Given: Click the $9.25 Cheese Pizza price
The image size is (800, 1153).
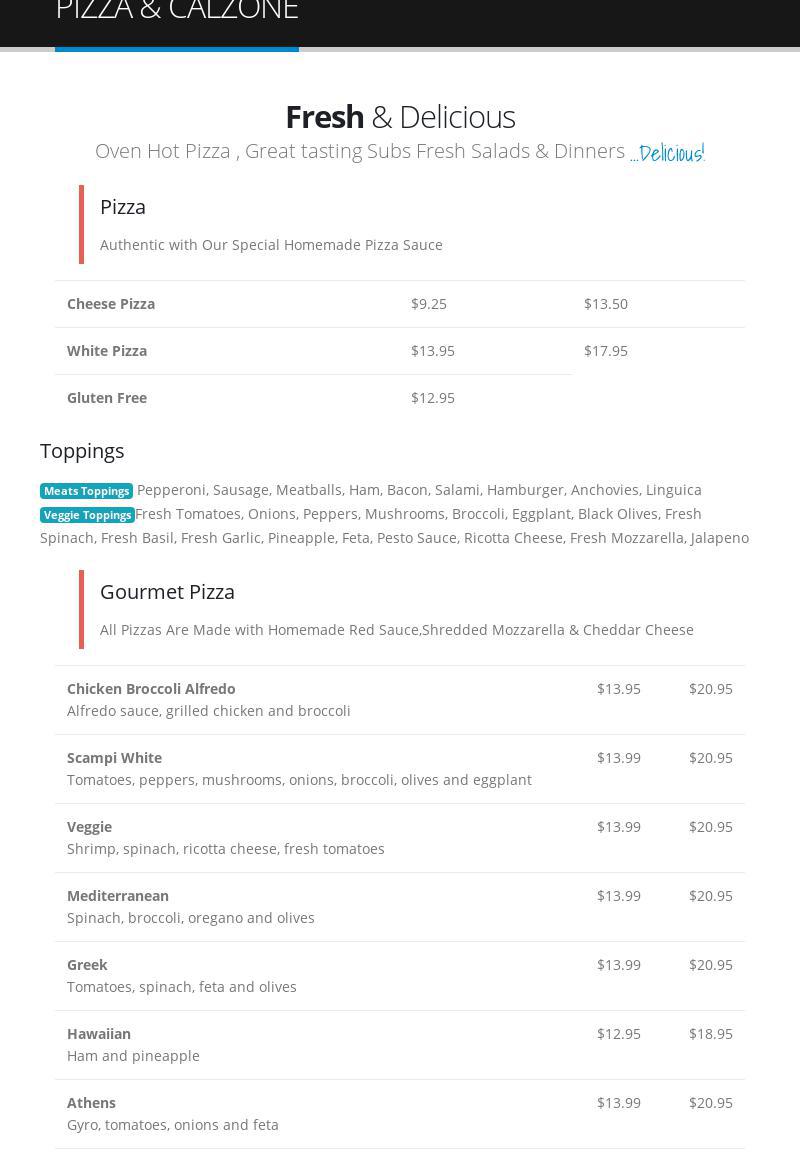Looking at the screenshot, I should tap(429, 304).
